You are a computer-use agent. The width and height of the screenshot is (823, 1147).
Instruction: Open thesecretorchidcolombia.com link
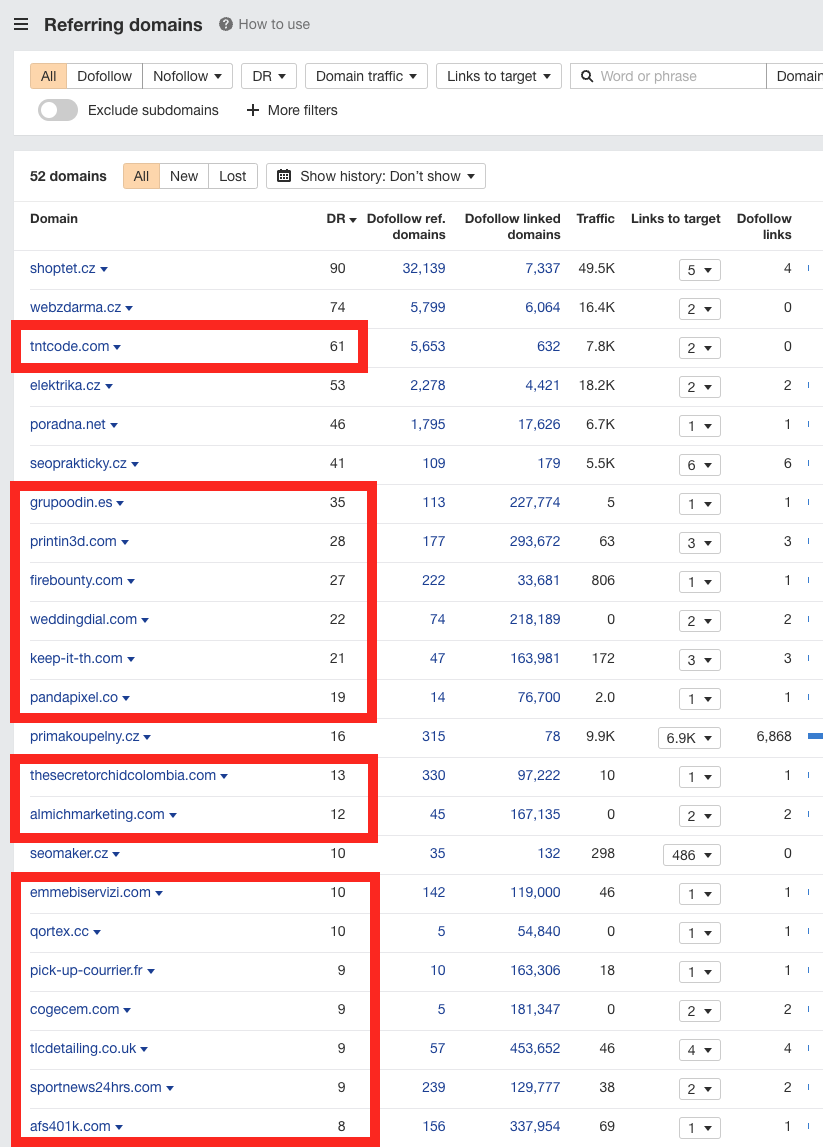pyautogui.click(x=123, y=775)
